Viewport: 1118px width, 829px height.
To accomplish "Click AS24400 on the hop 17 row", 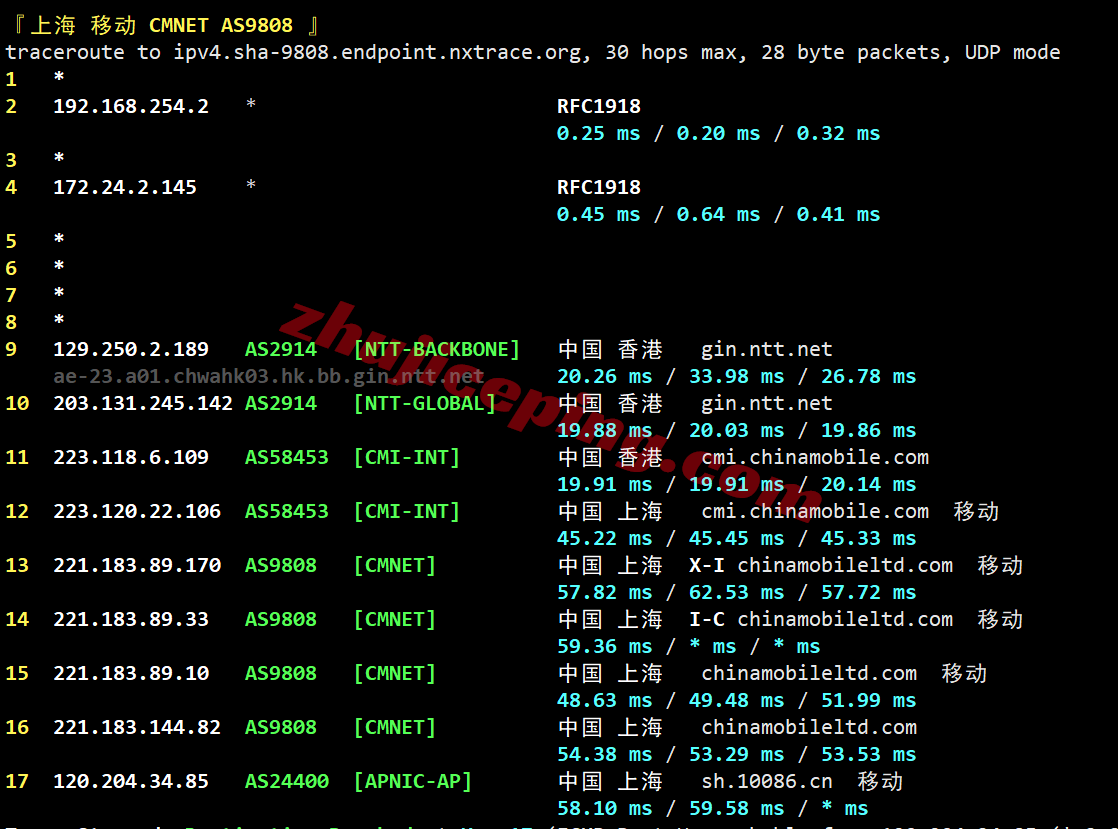I will [287, 781].
